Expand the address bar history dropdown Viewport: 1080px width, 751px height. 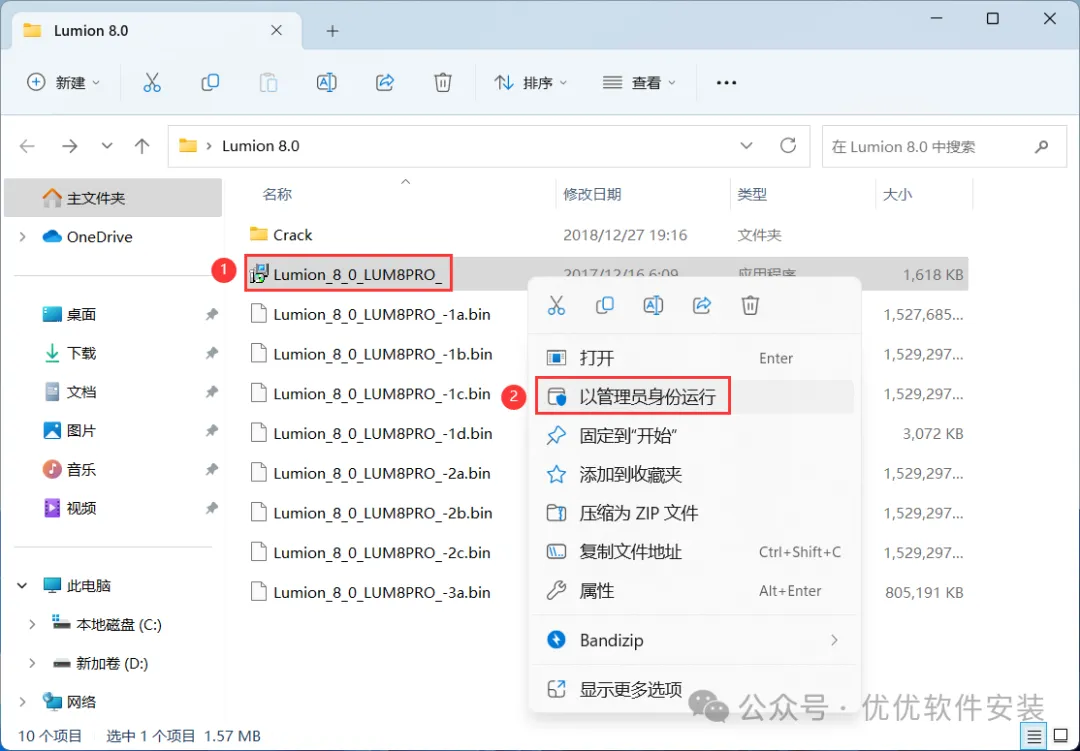pos(746,146)
